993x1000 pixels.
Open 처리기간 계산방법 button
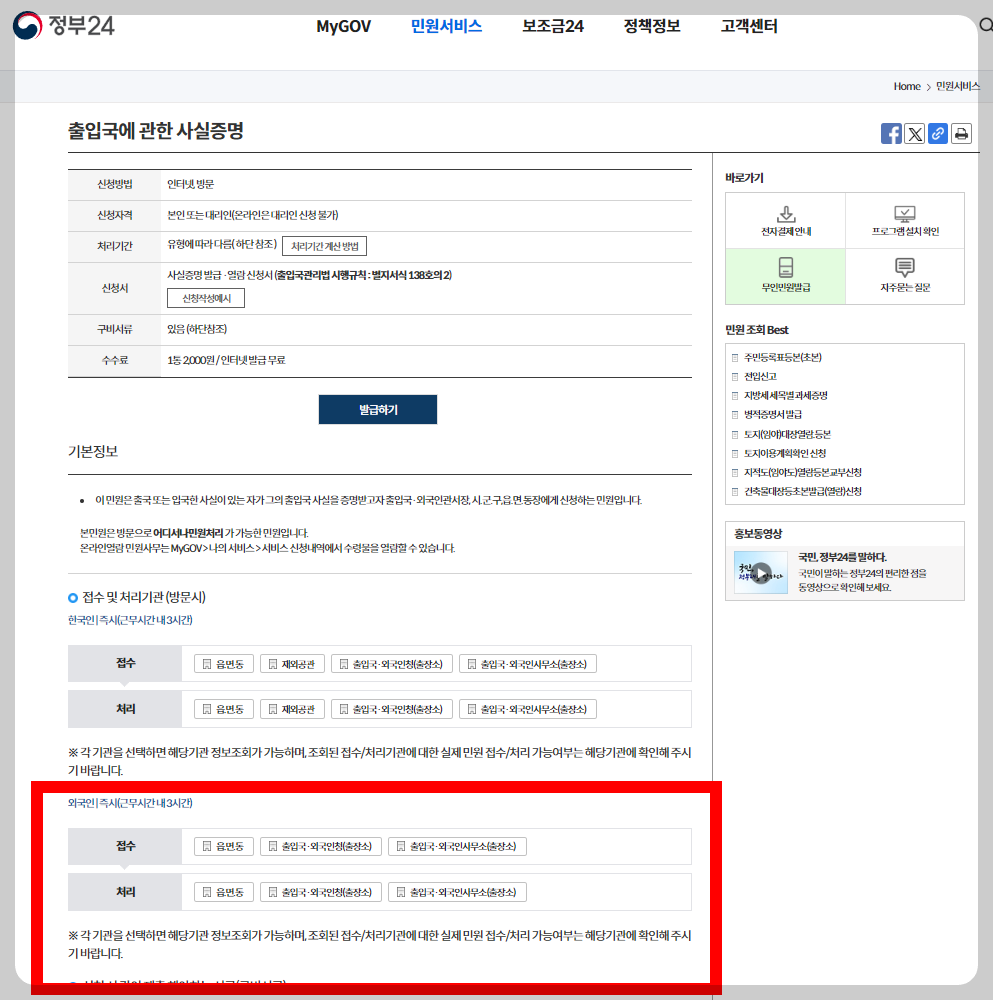click(324, 246)
